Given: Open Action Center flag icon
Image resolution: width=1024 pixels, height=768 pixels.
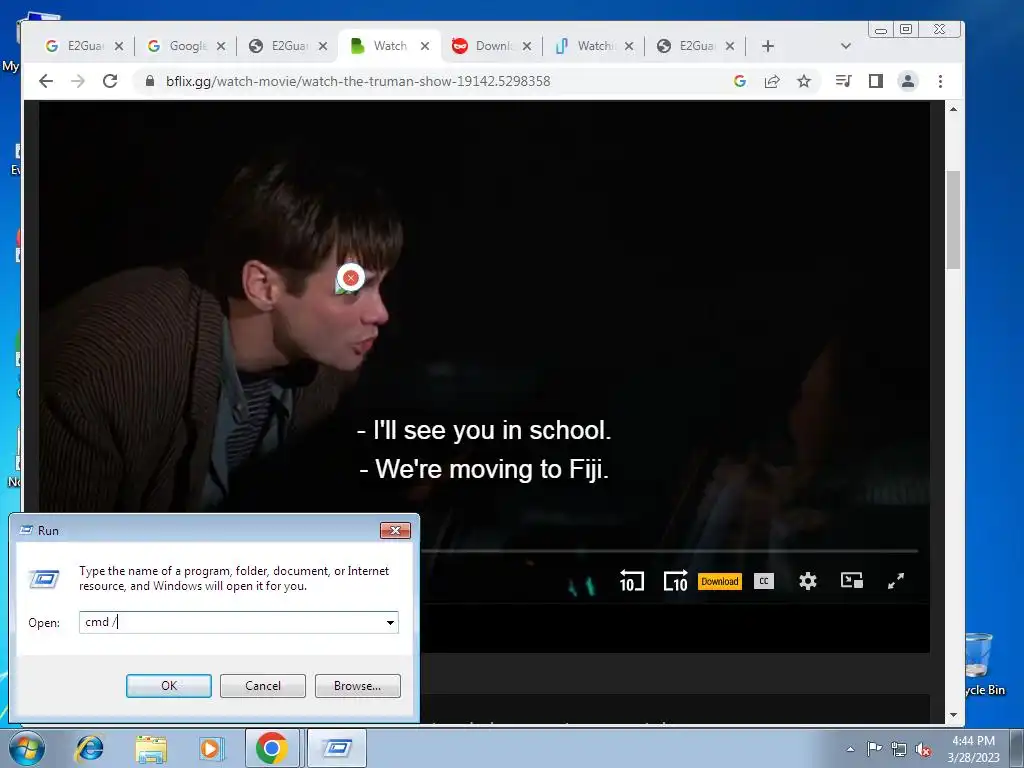Looking at the screenshot, I should (x=874, y=749).
